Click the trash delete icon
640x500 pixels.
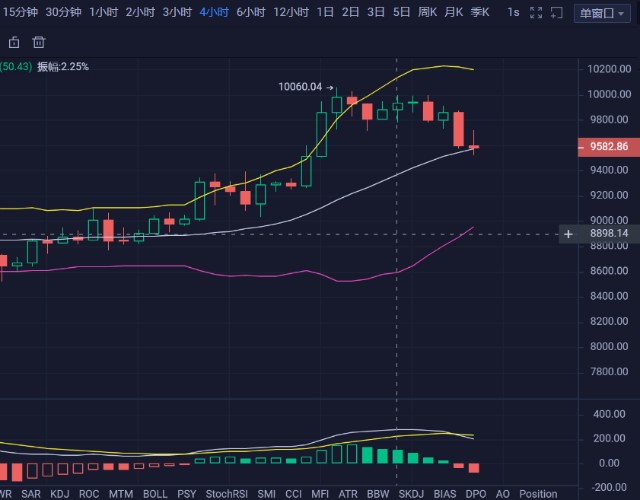coord(39,42)
